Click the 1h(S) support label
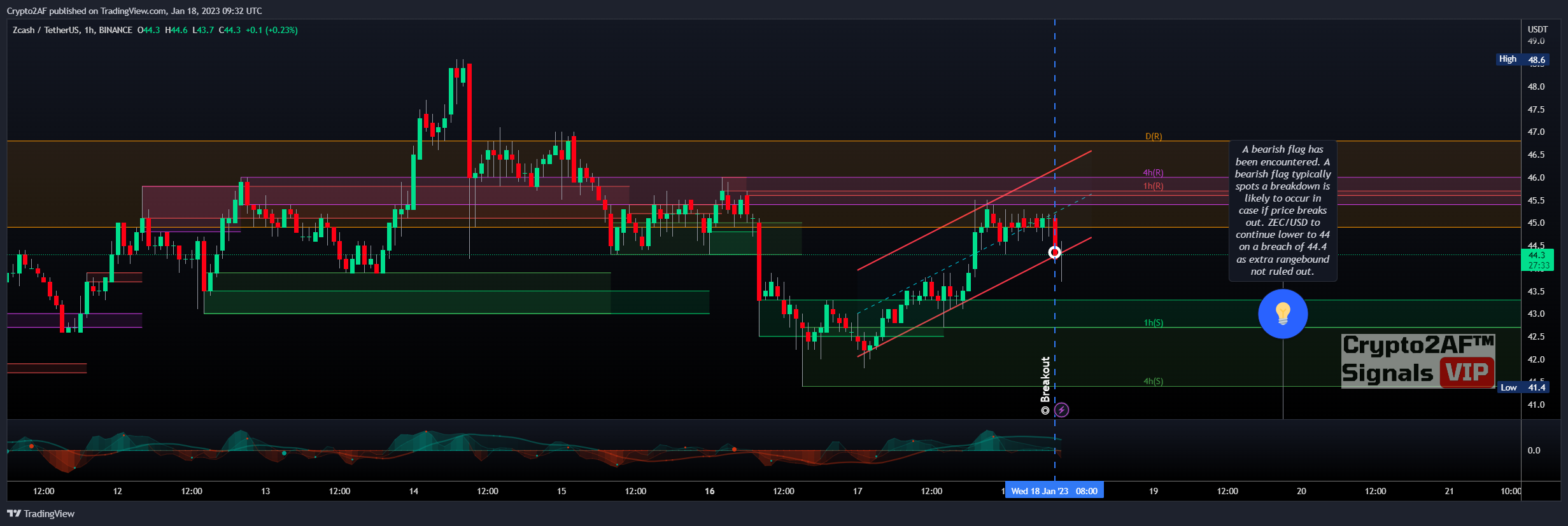The image size is (1568, 526). 1154,322
